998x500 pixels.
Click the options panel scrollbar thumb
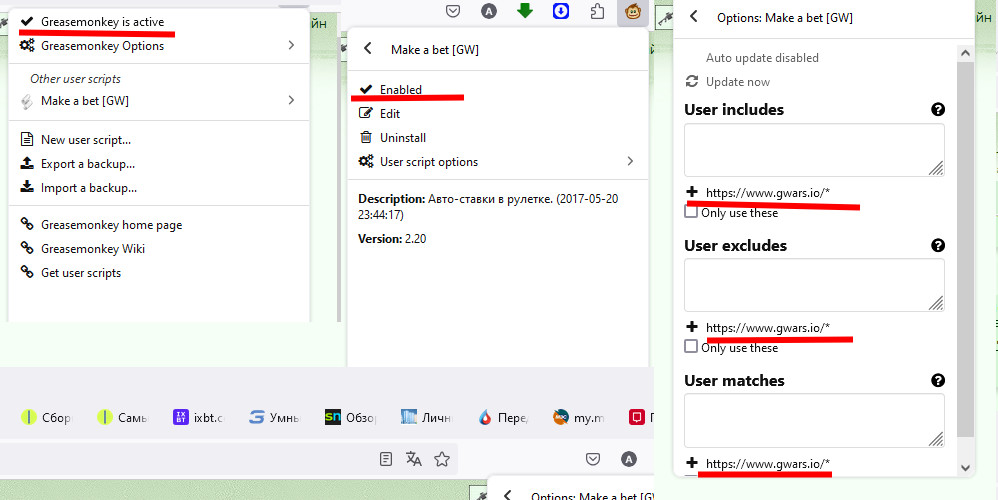965,249
